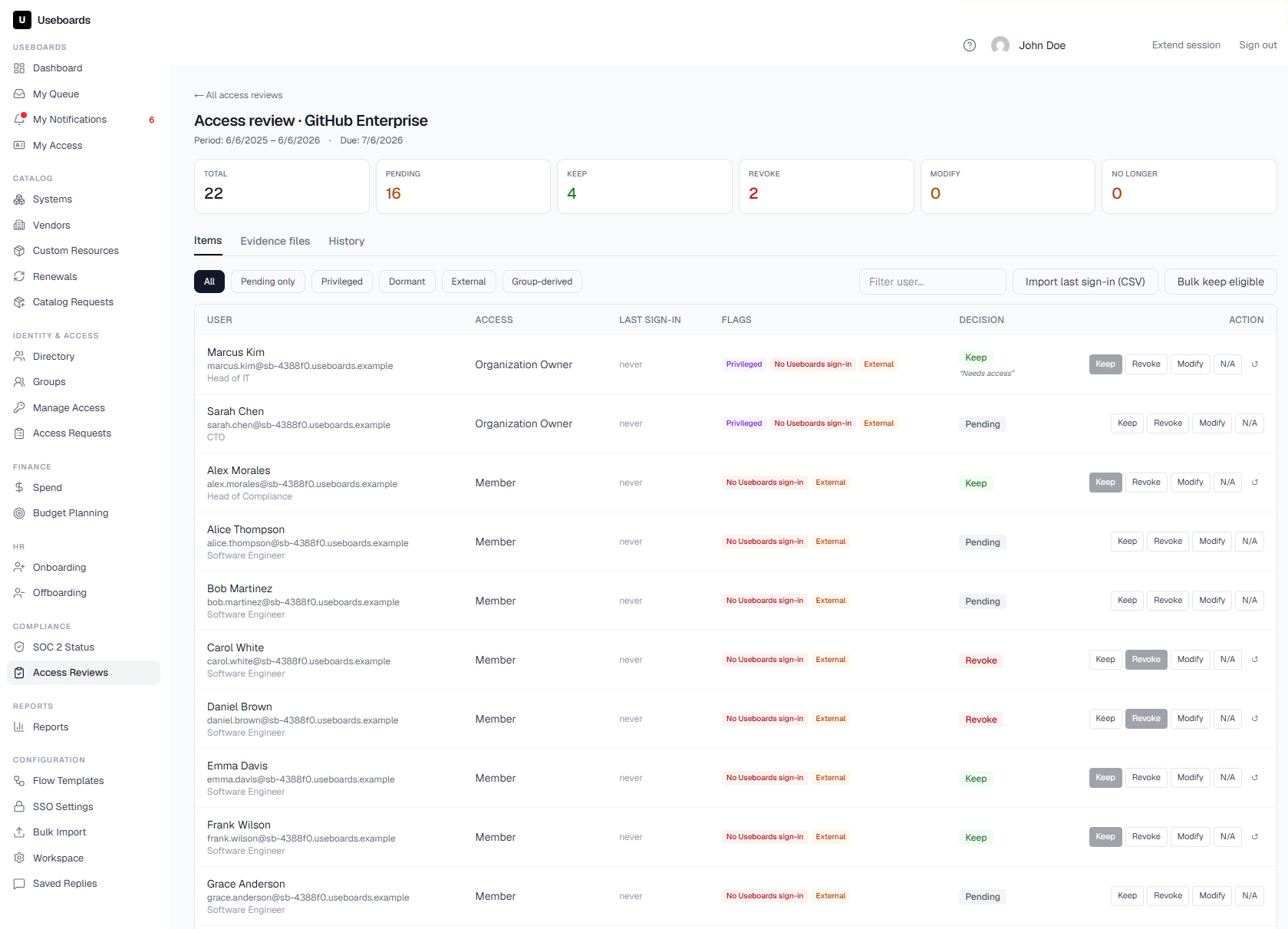Click Modify for Bob Martinez

click(1212, 601)
